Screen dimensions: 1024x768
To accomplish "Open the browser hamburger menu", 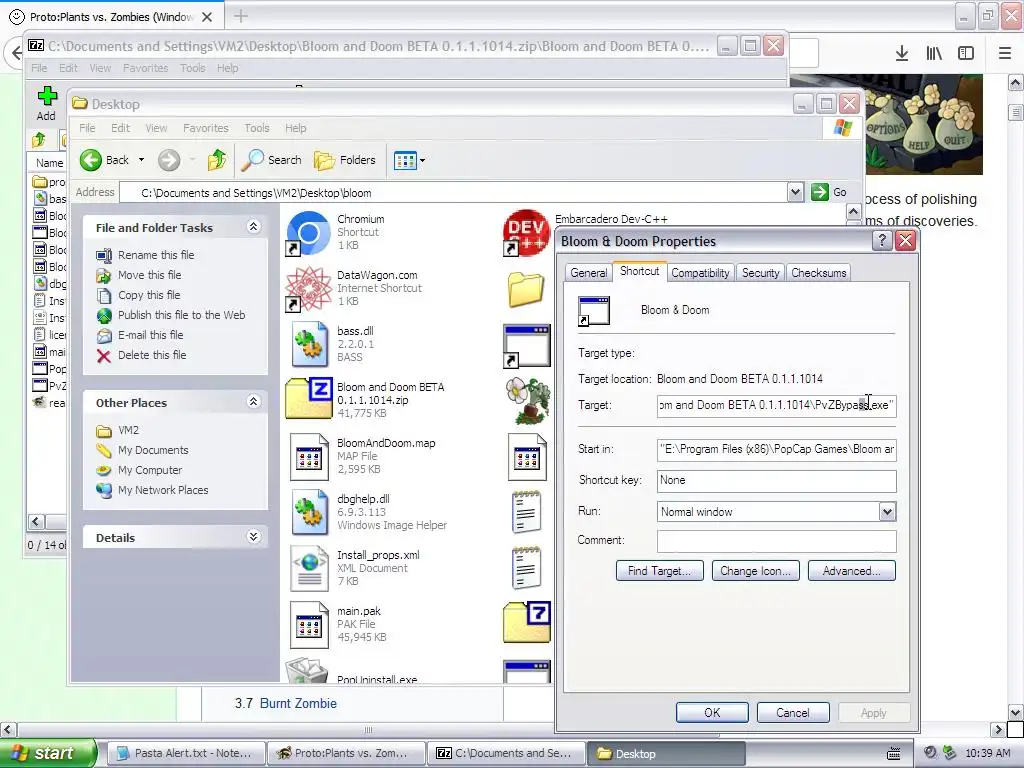I will click(1005, 54).
